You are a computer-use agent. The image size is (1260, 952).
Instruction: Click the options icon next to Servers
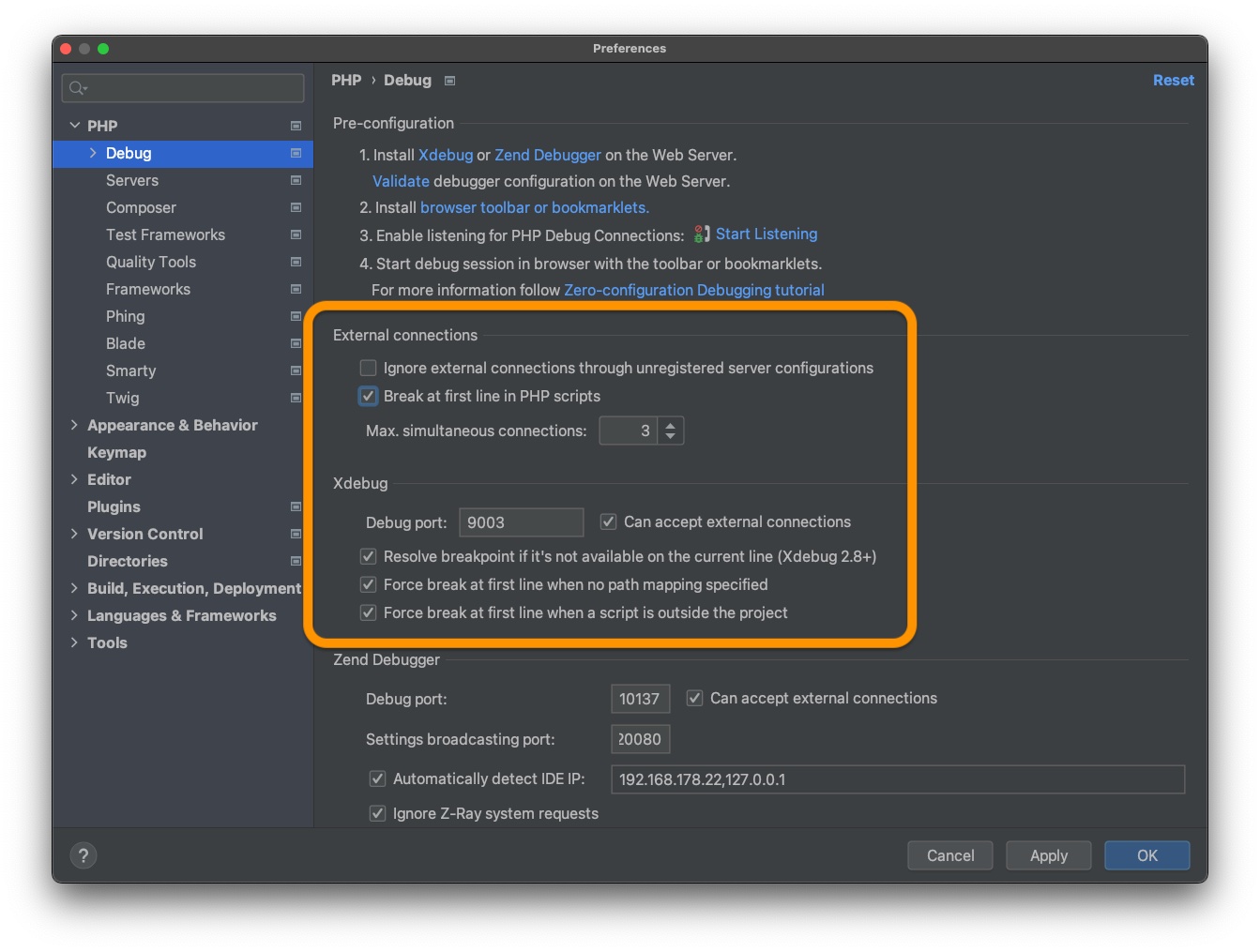click(x=296, y=180)
